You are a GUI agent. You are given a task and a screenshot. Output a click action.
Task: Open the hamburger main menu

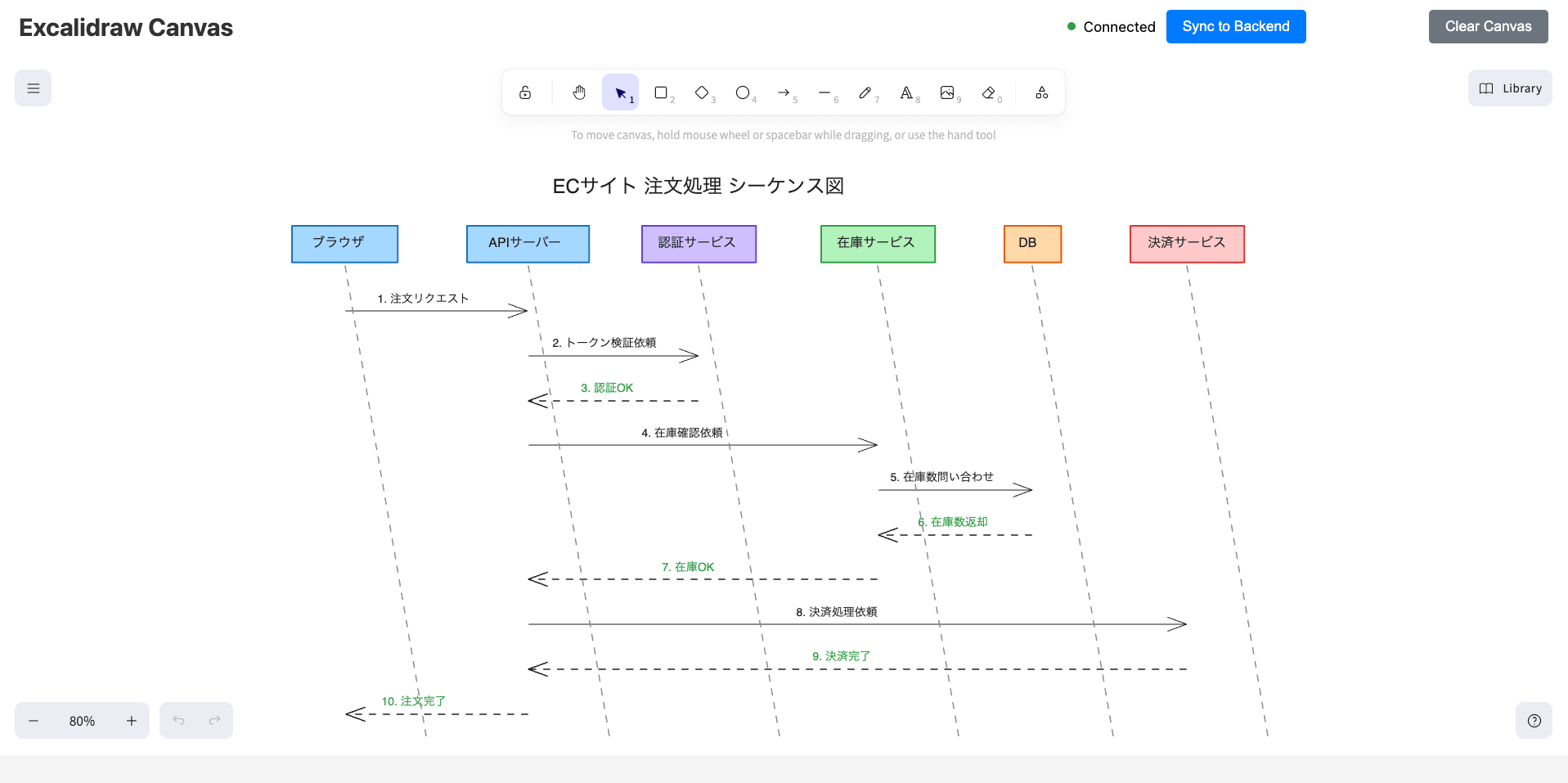coord(33,88)
